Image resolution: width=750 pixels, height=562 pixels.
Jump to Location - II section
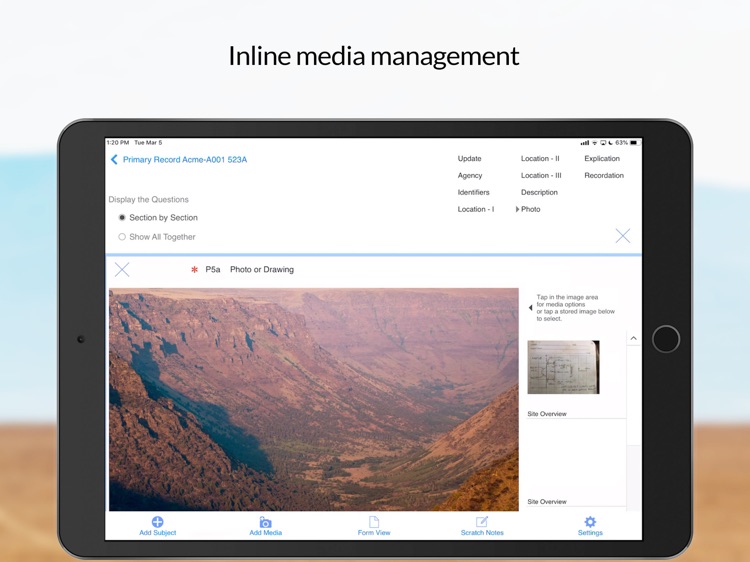coord(540,158)
